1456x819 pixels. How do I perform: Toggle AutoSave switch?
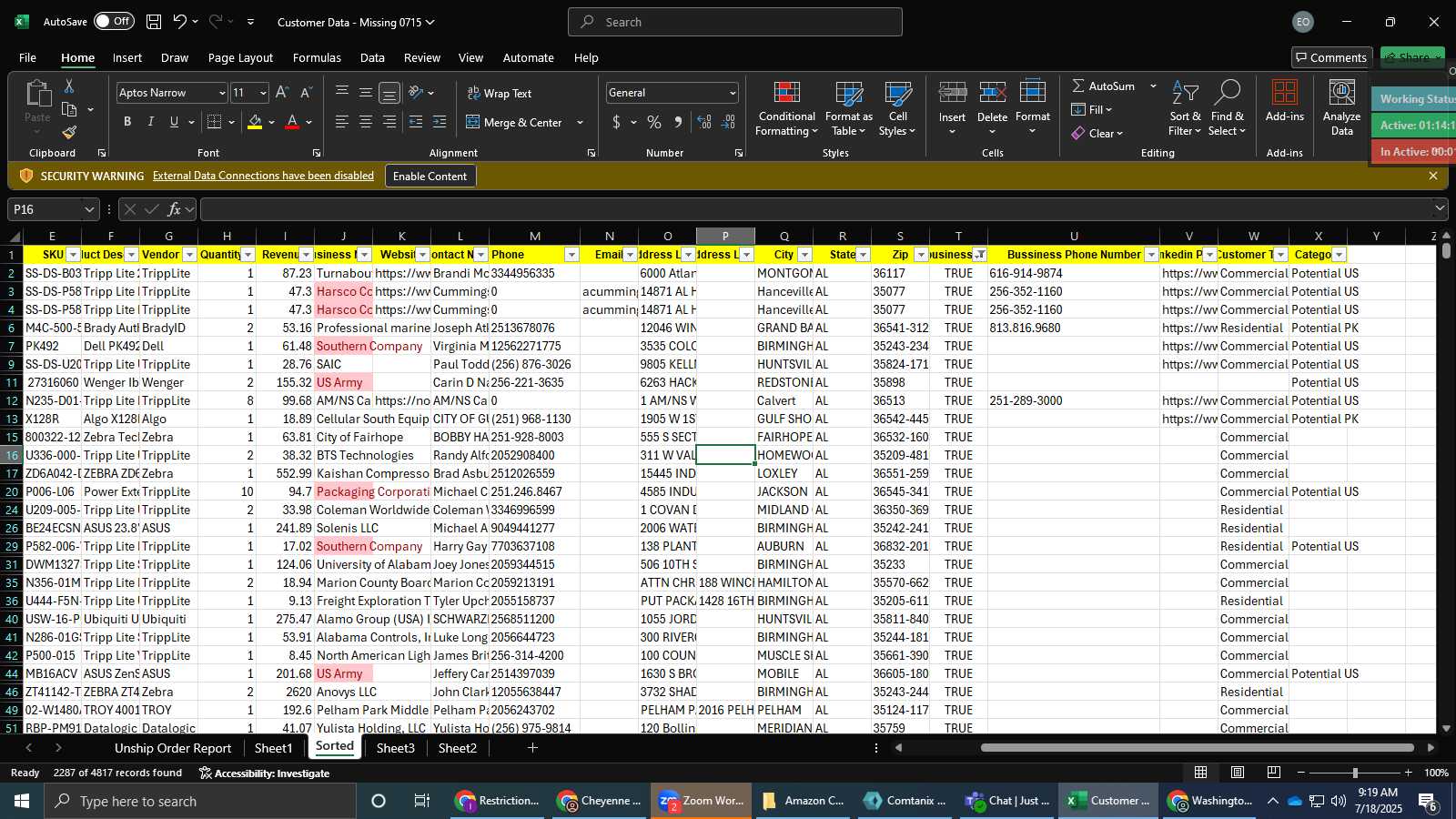(x=114, y=21)
